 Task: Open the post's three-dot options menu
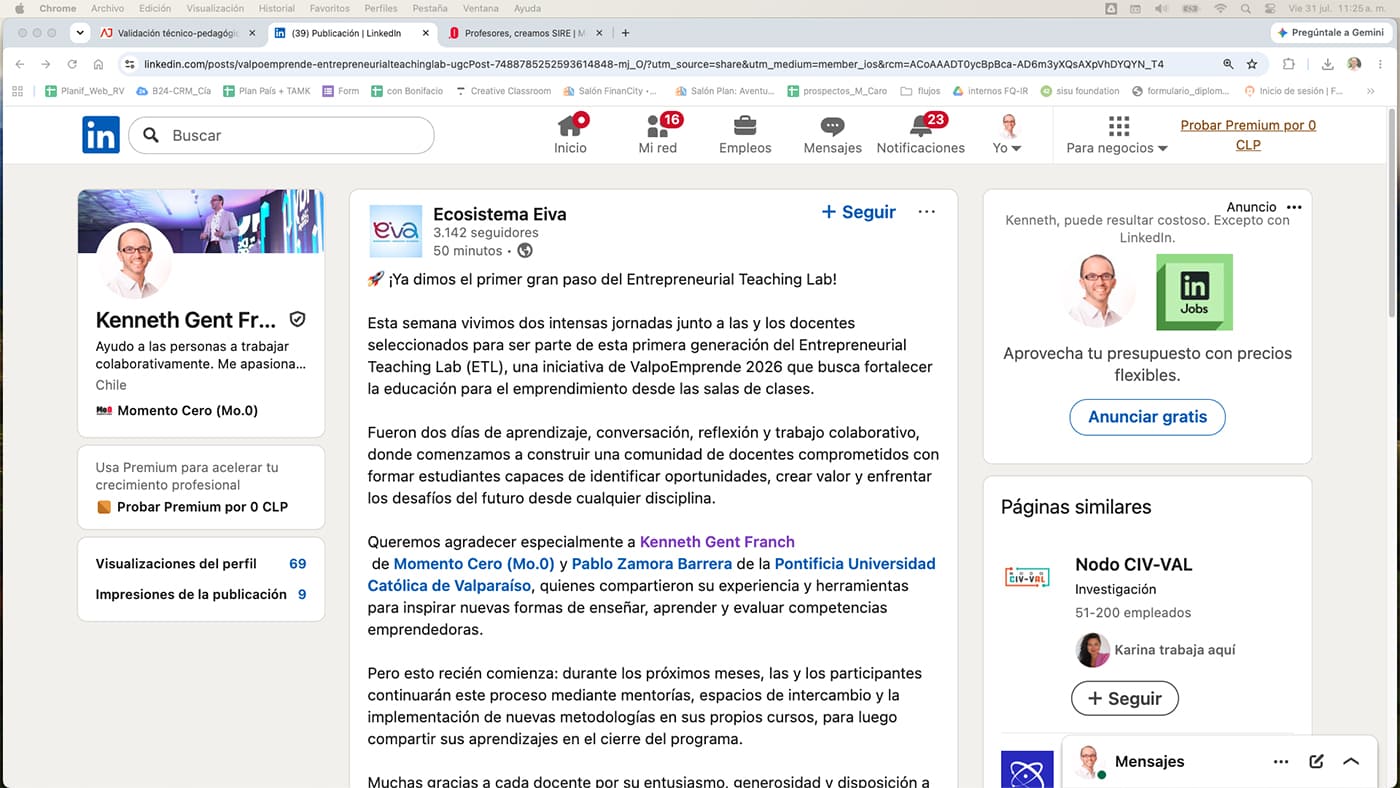(x=927, y=212)
